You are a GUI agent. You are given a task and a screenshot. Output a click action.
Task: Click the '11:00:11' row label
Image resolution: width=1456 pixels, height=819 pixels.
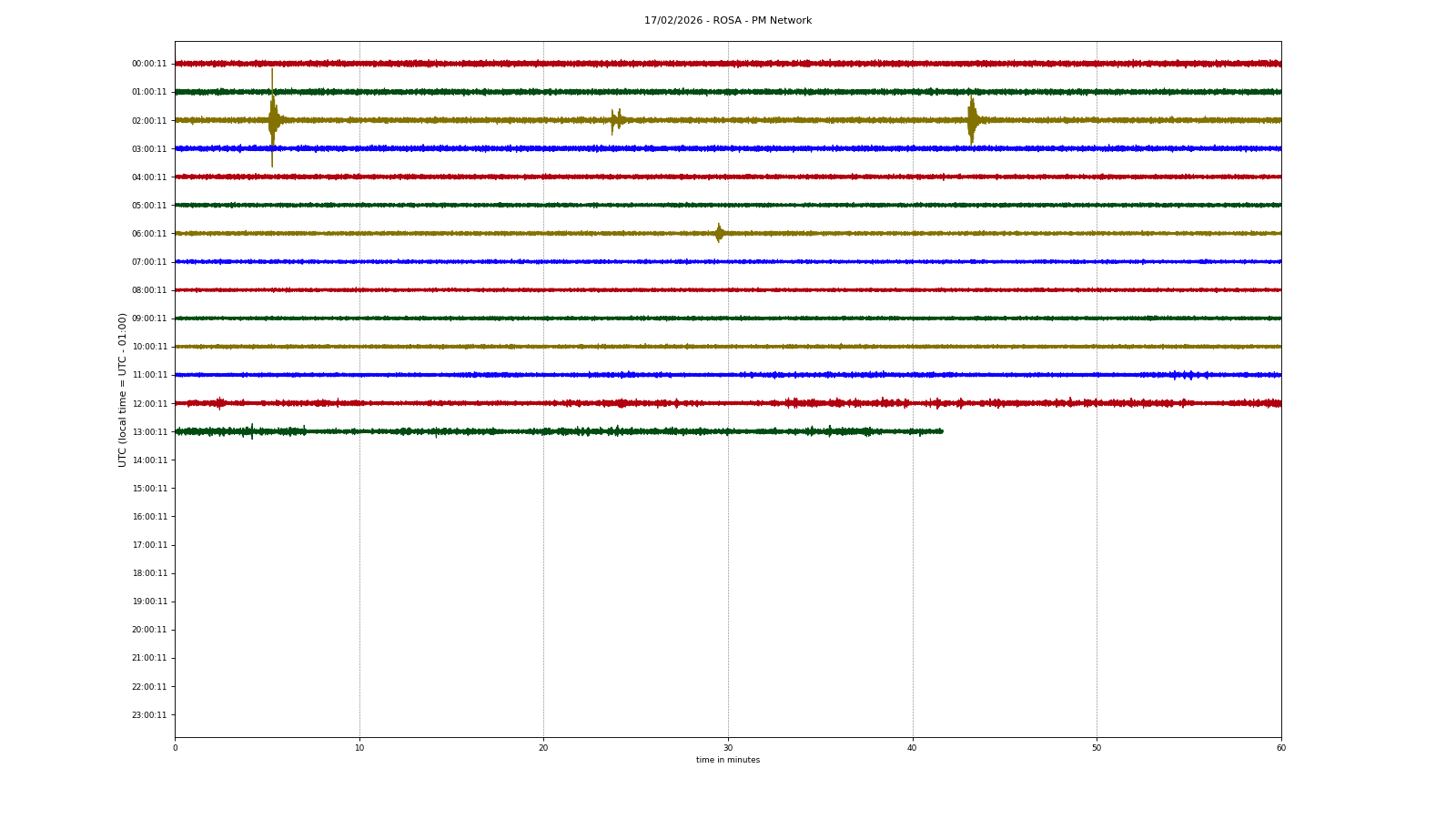point(149,375)
